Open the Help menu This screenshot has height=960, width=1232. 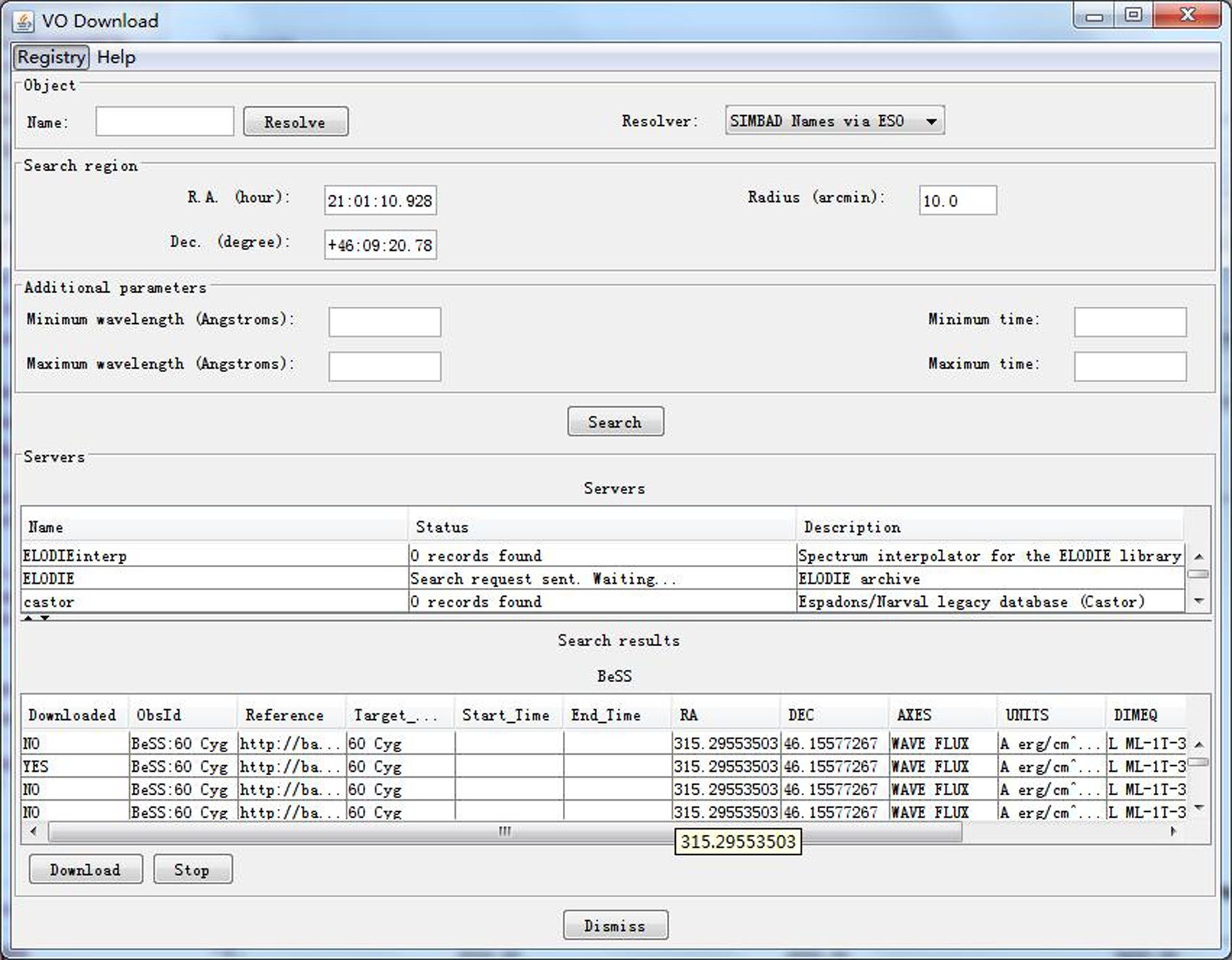116,57
